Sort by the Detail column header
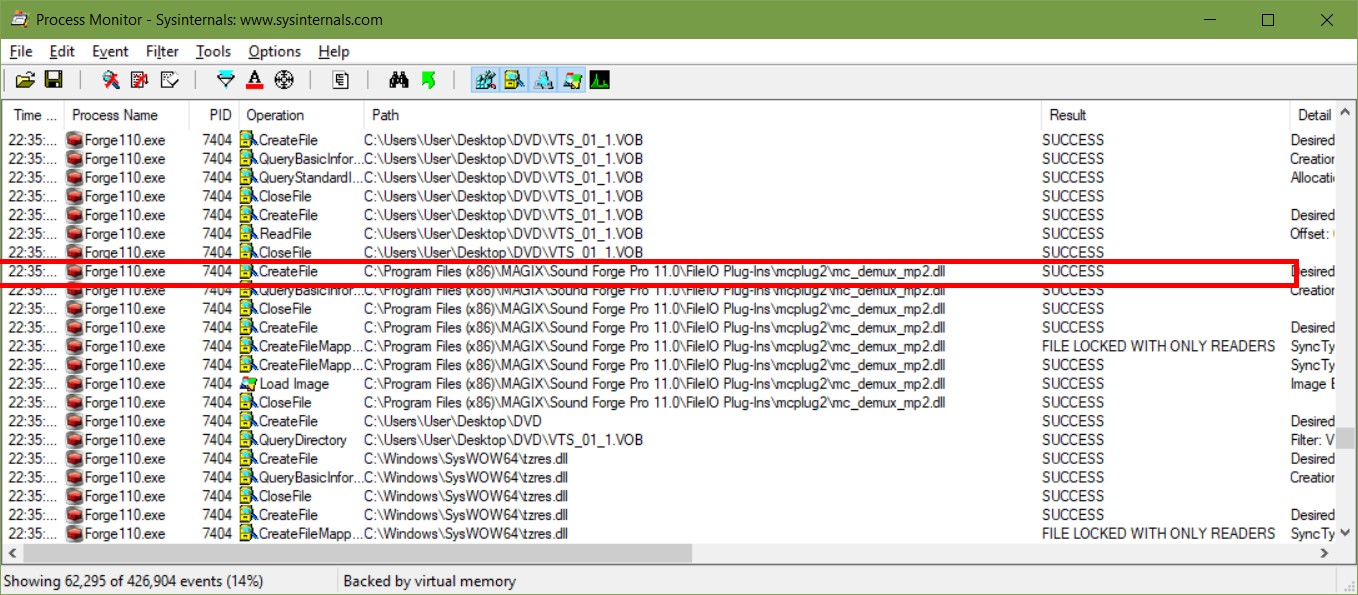The image size is (1358, 595). tap(1315, 115)
